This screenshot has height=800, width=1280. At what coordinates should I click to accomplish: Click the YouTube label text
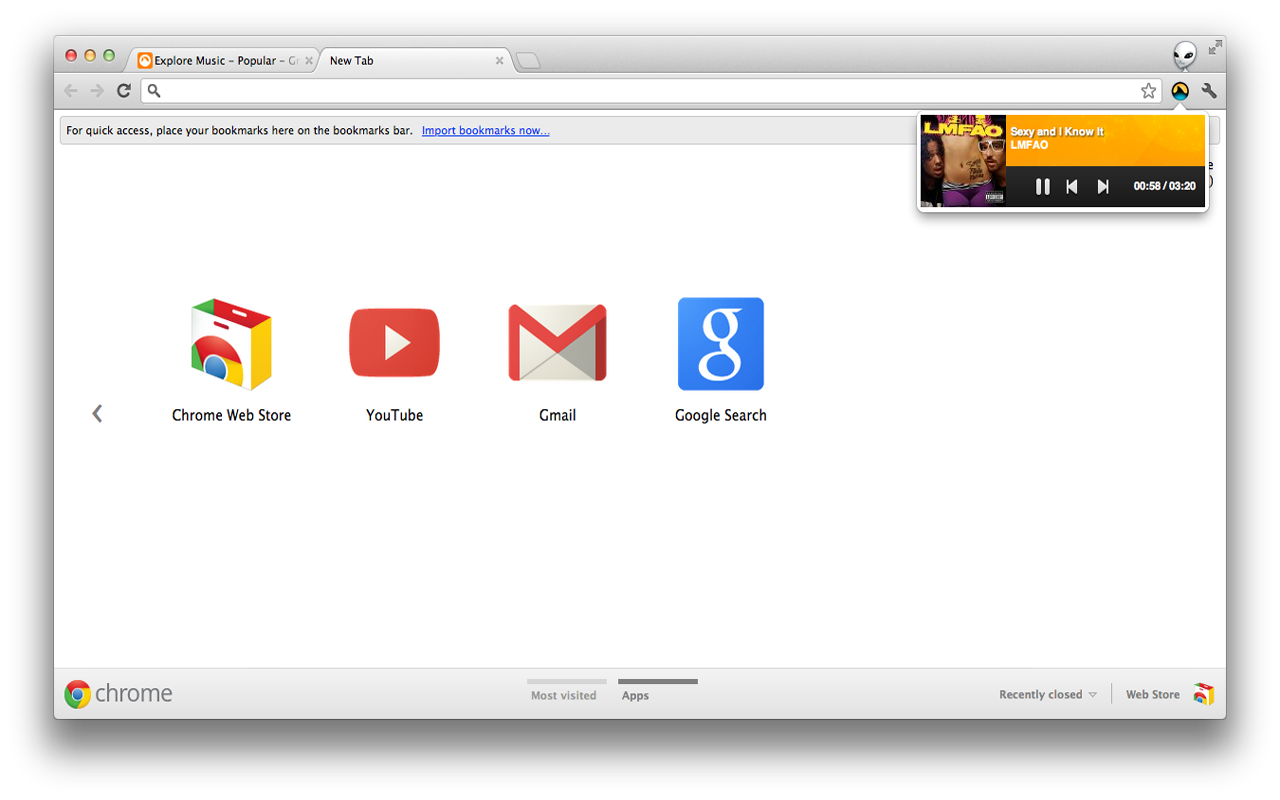coord(394,415)
